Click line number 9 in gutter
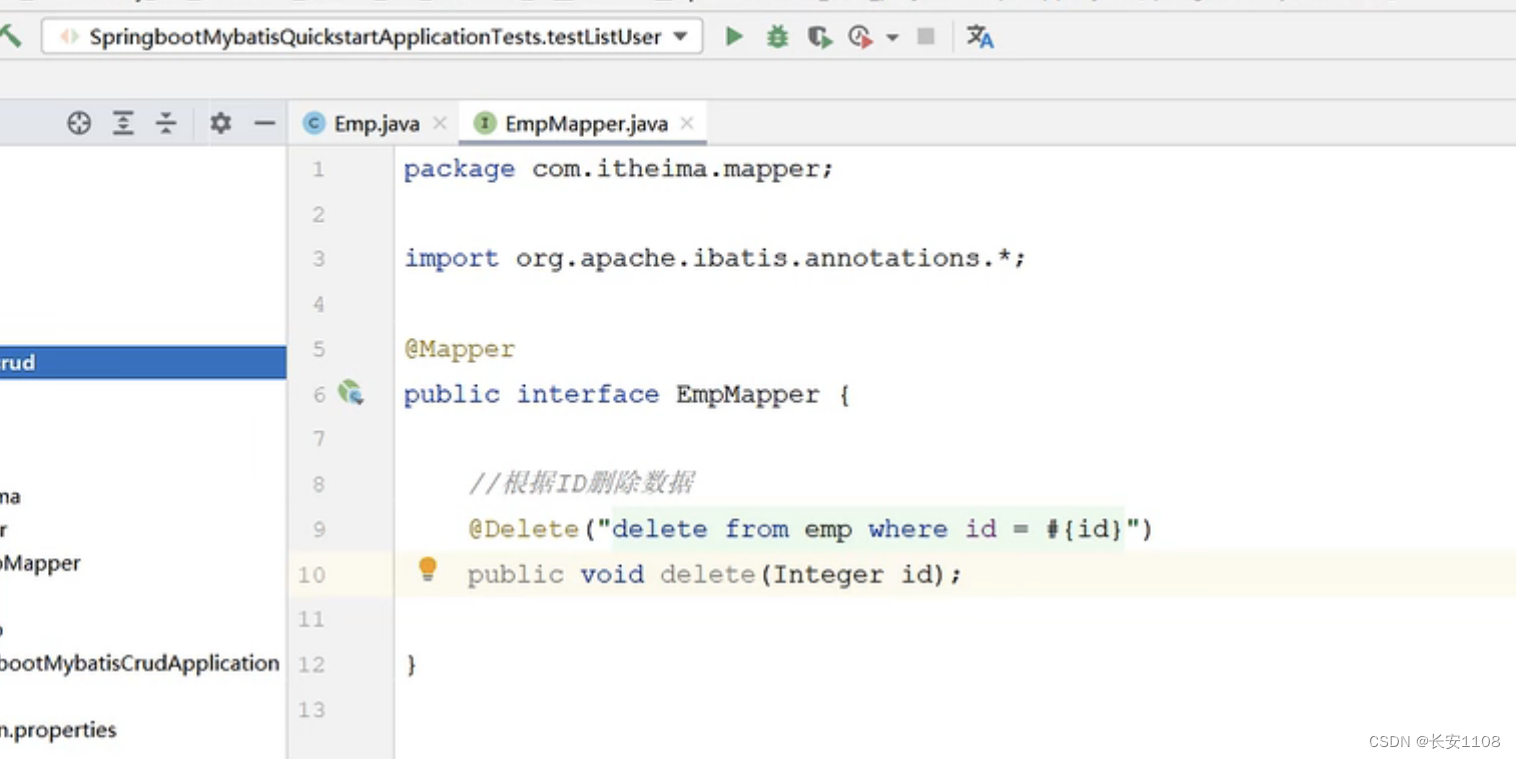The width and height of the screenshot is (1516, 759). tap(319, 529)
